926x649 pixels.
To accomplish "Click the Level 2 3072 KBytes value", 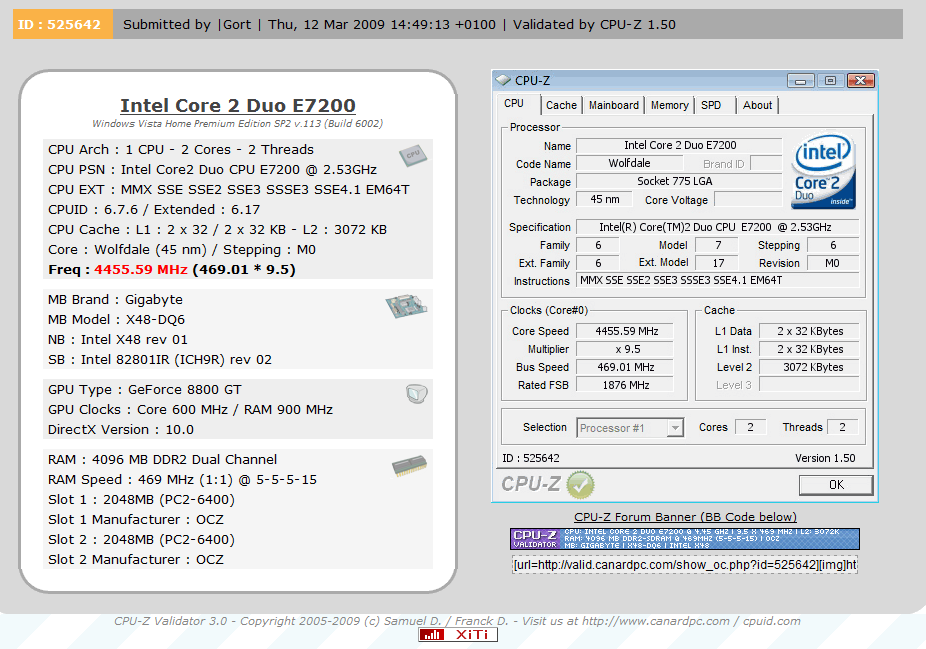I will pyautogui.click(x=809, y=367).
